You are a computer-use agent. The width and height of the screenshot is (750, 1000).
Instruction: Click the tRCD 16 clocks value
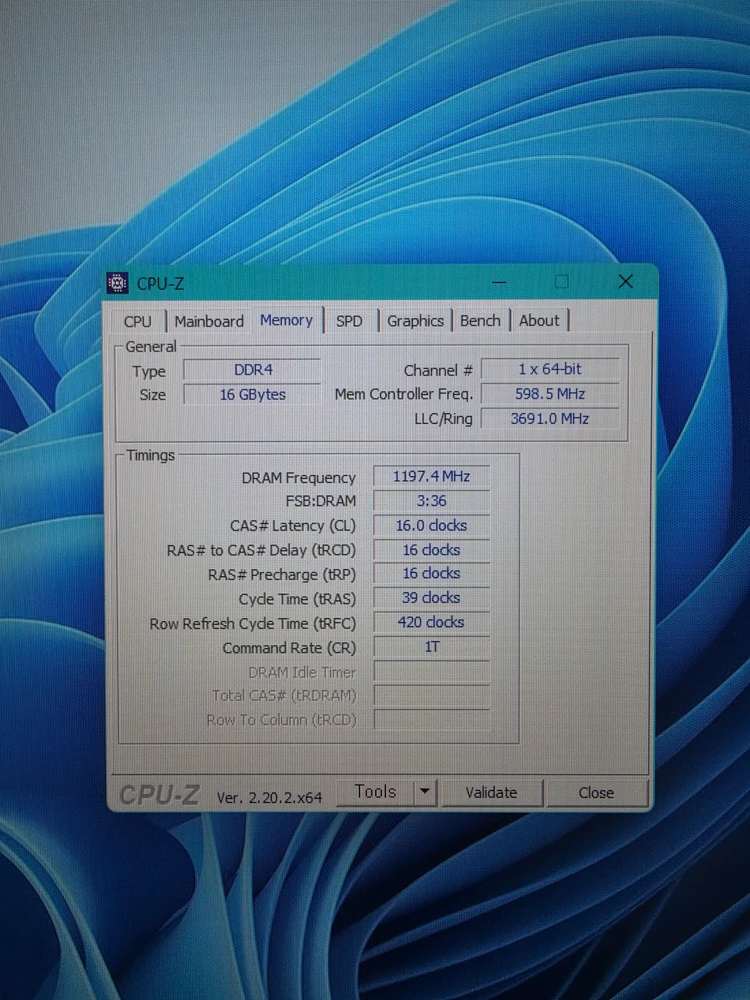click(x=431, y=550)
